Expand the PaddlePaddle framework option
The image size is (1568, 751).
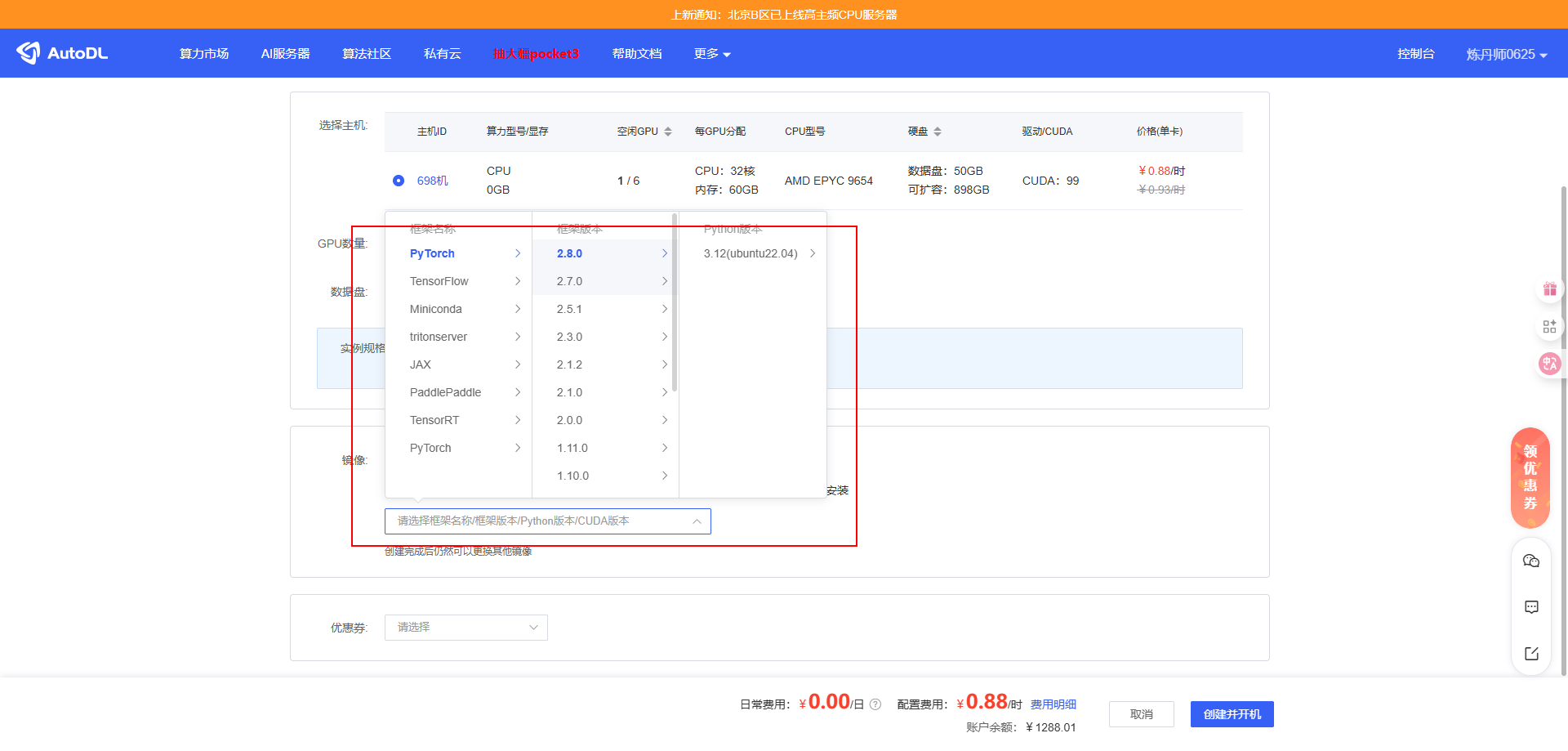[x=458, y=392]
